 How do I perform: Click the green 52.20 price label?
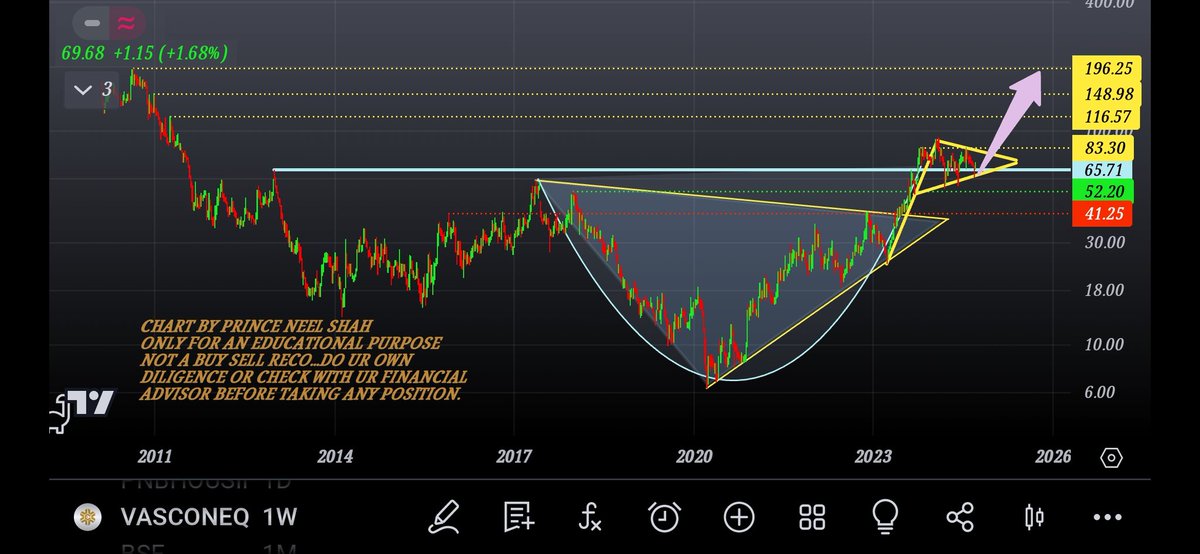pyautogui.click(x=1103, y=191)
